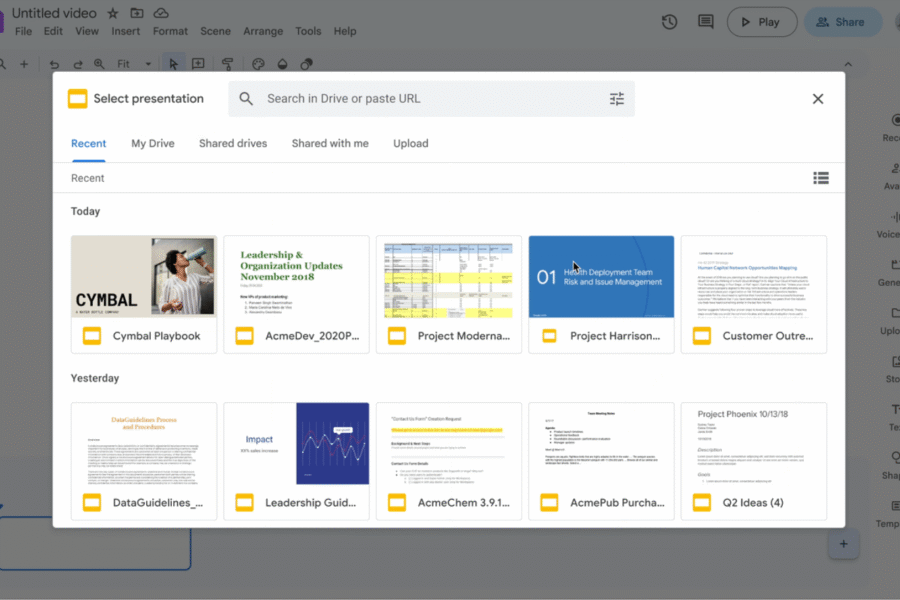Undo the last action

point(53,63)
